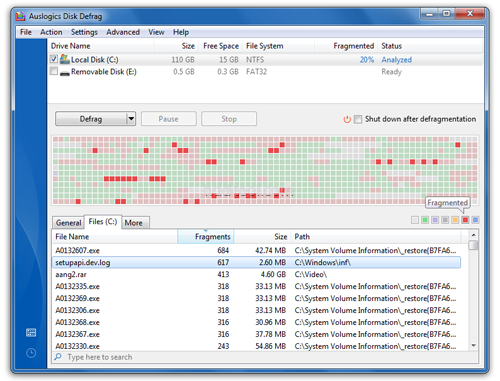Screen dimensions: 500x381
Task: Select file setupapi.dev.log
Action: (x=256, y=262)
